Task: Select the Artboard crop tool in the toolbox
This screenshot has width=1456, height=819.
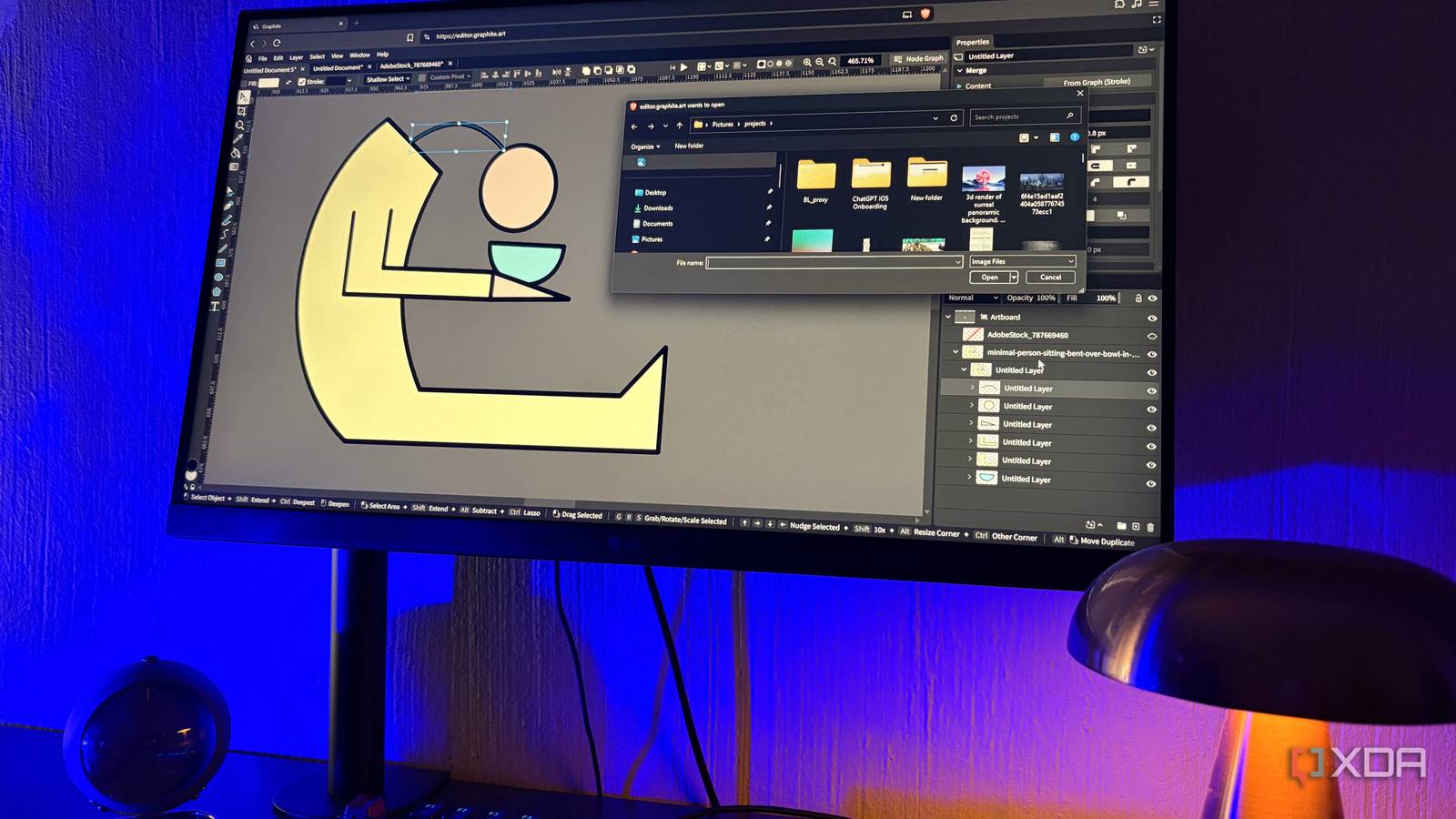Action: [242, 111]
